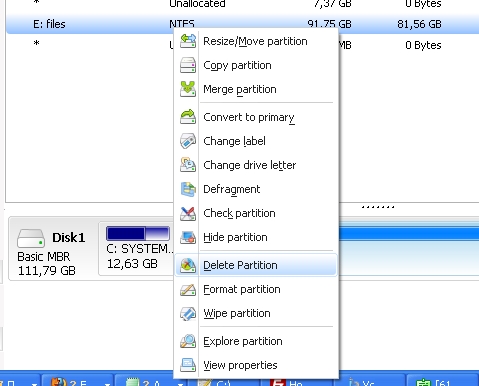Screen dimensions: 479x386
Task: Click the Convert to primary icon
Action: (188, 117)
